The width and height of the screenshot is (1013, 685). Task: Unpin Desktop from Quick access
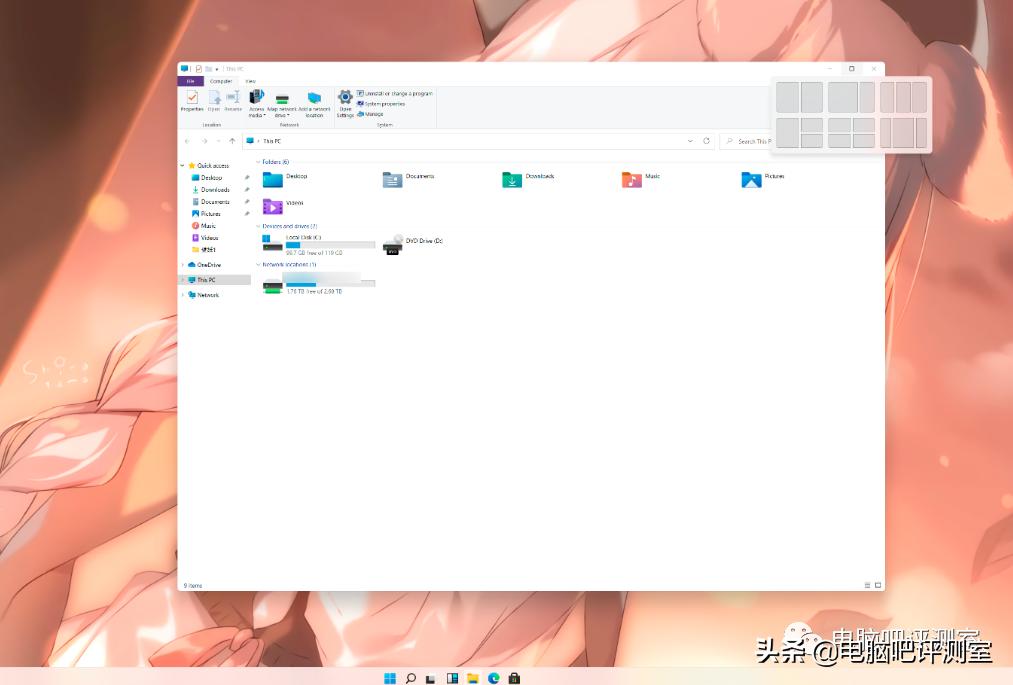pos(247,177)
